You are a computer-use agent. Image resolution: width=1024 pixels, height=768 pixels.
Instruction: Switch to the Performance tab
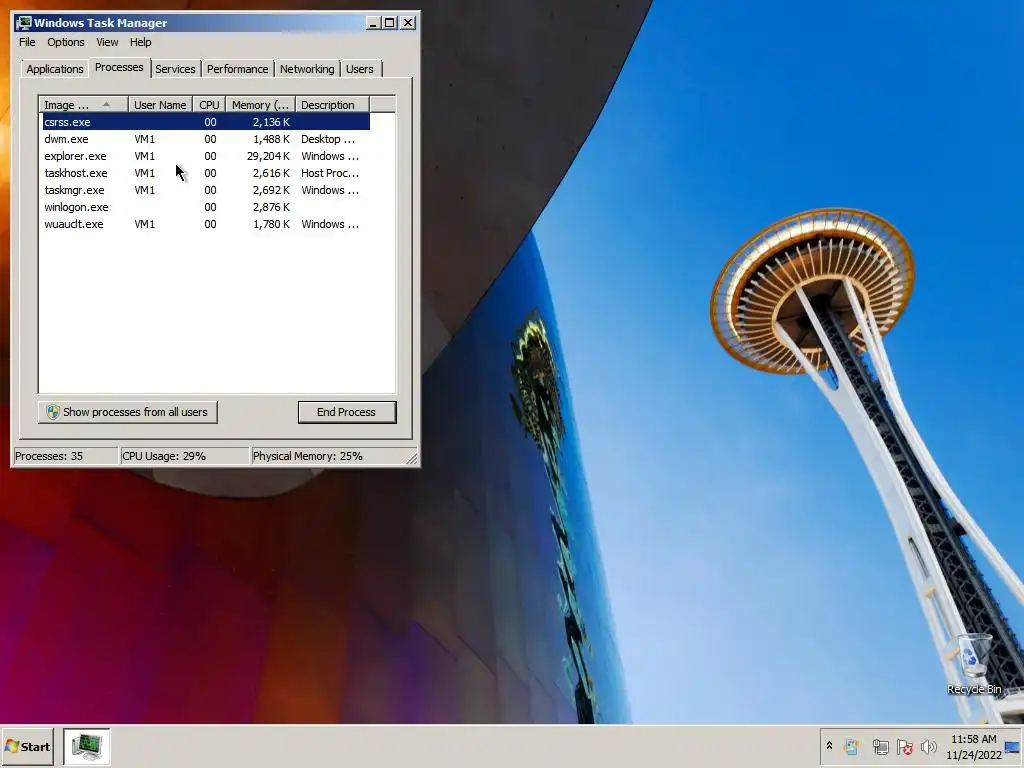238,69
